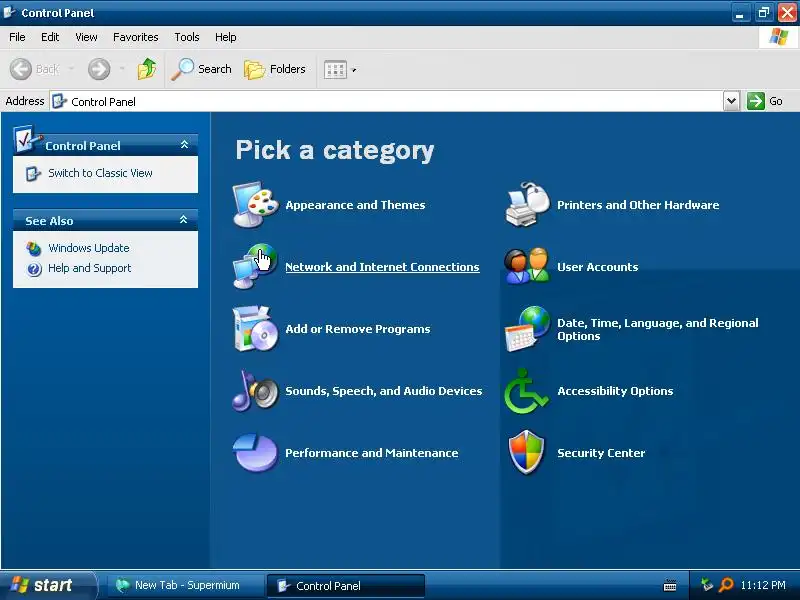The height and width of the screenshot is (600, 800).
Task: Open the User Accounts people icon
Action: point(528,266)
